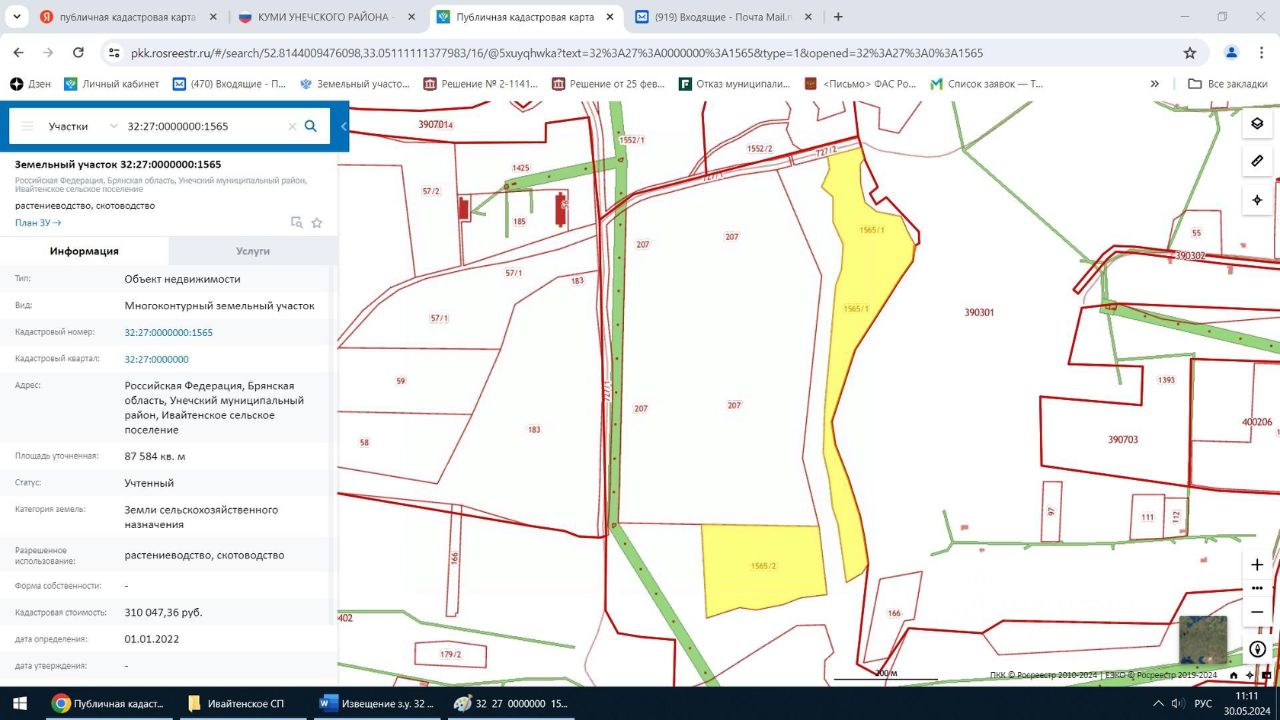Viewport: 1280px width, 720px height.
Task: Select the measurement ruler tool
Action: coord(1257,161)
